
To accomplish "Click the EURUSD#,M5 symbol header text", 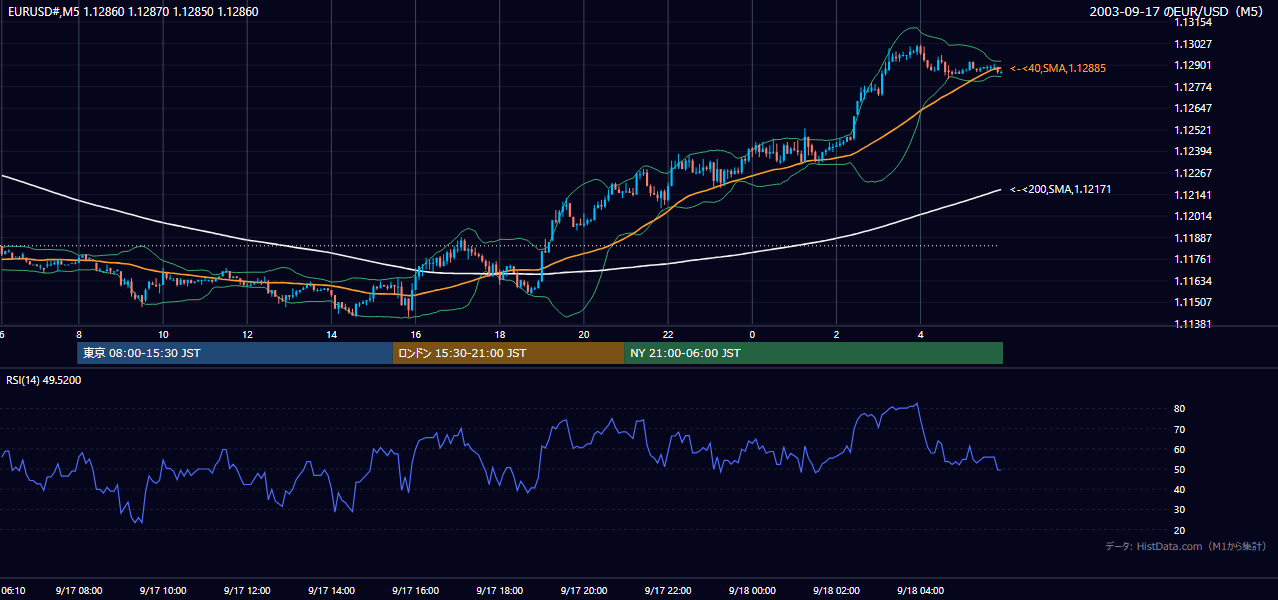I will coord(131,12).
